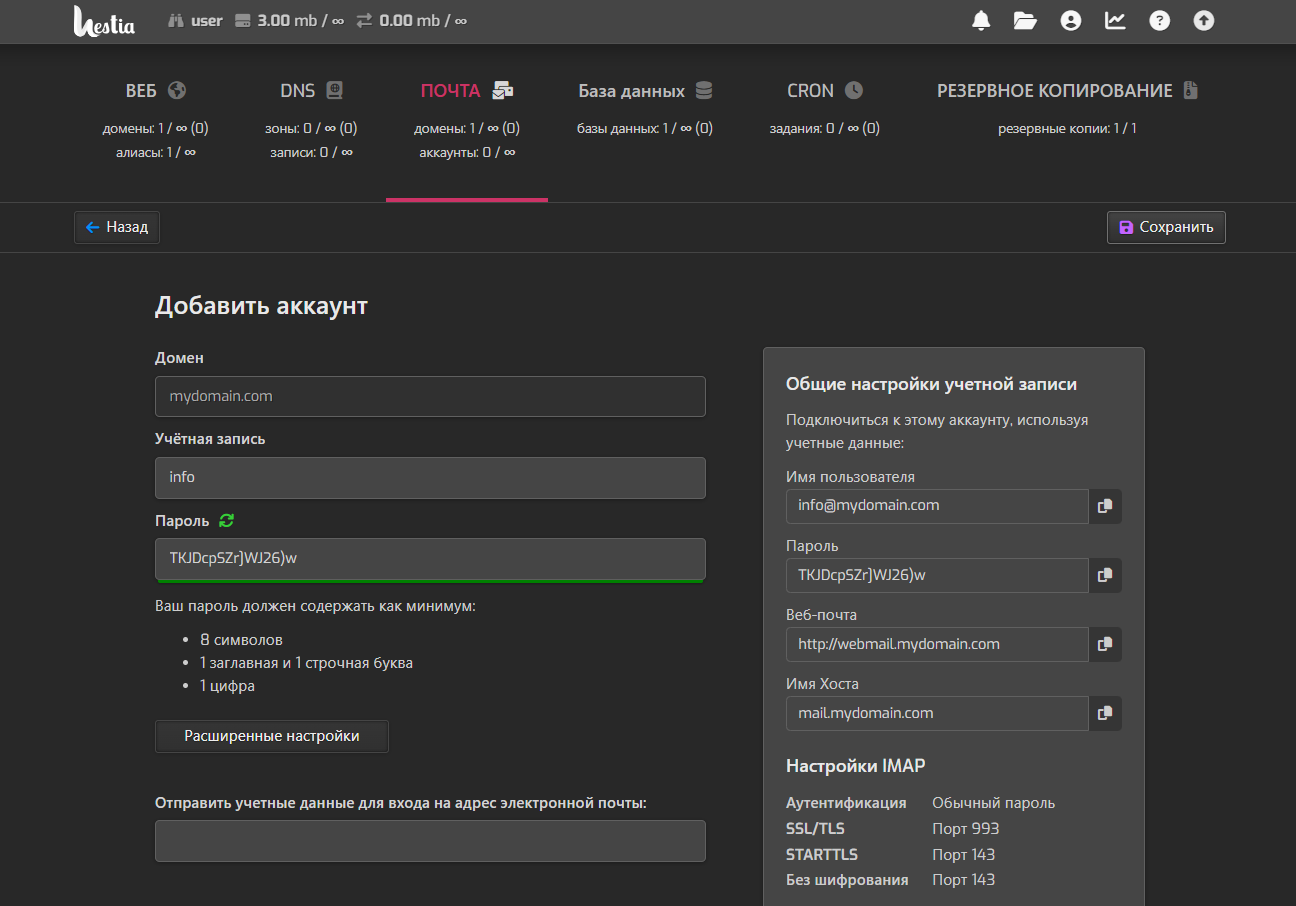The image size is (1296, 906).
Task: Go back with the Назад button
Action: [117, 227]
